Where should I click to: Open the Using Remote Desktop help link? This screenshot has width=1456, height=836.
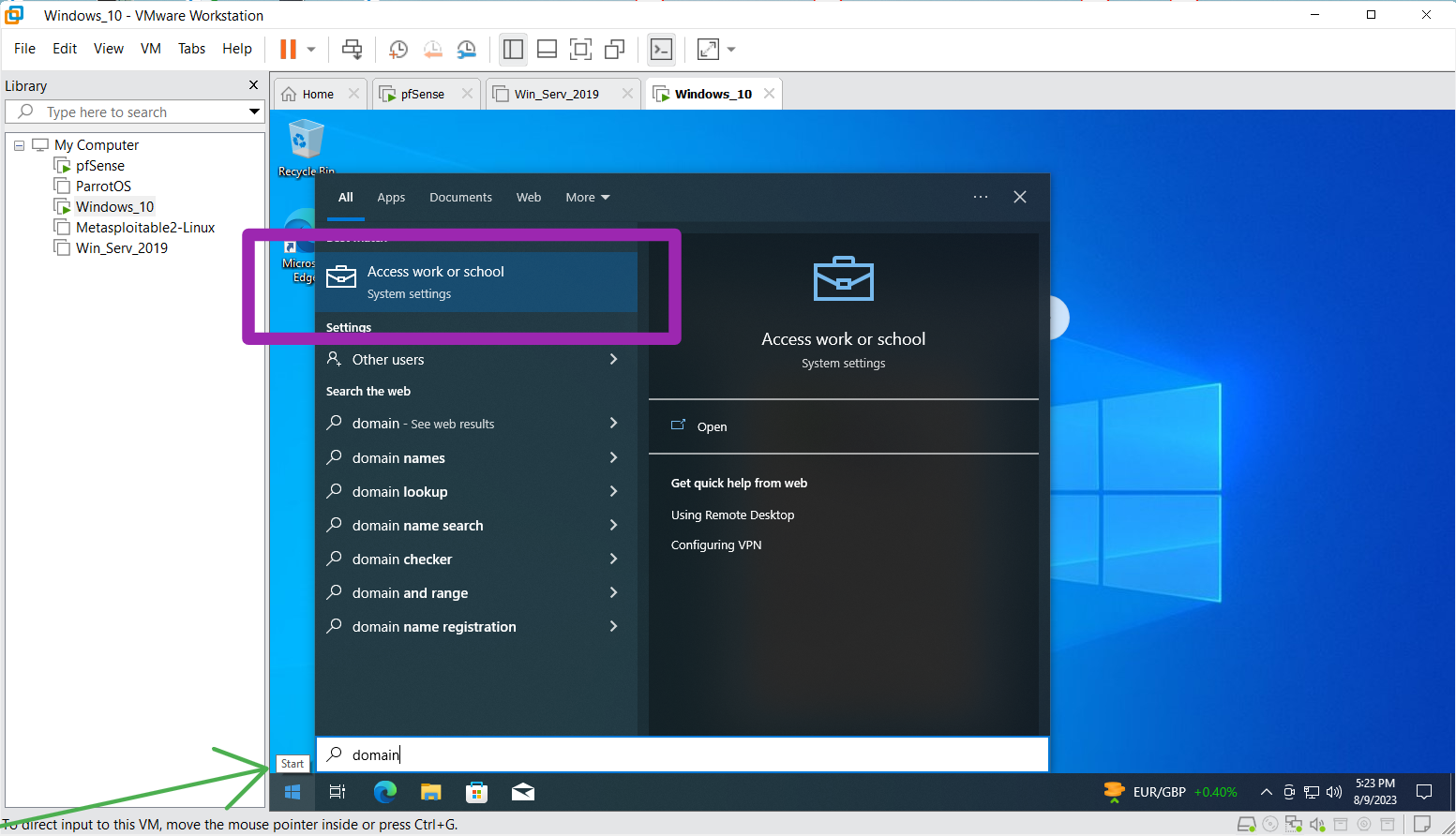tap(732, 515)
